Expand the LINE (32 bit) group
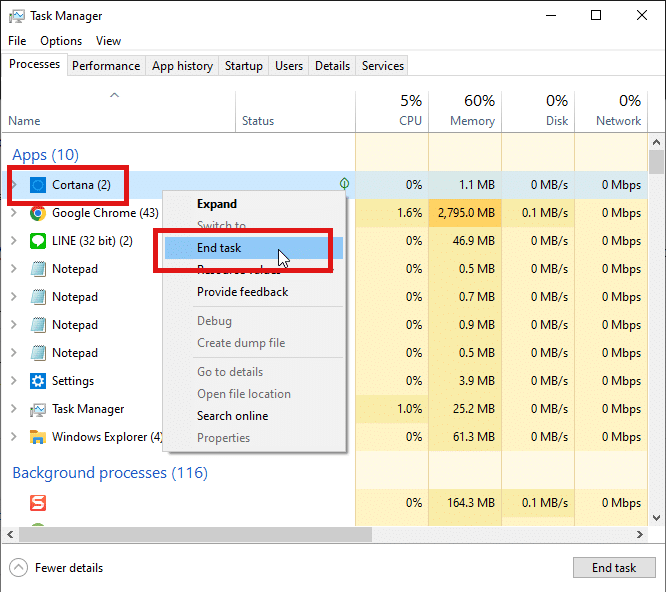 point(14,241)
